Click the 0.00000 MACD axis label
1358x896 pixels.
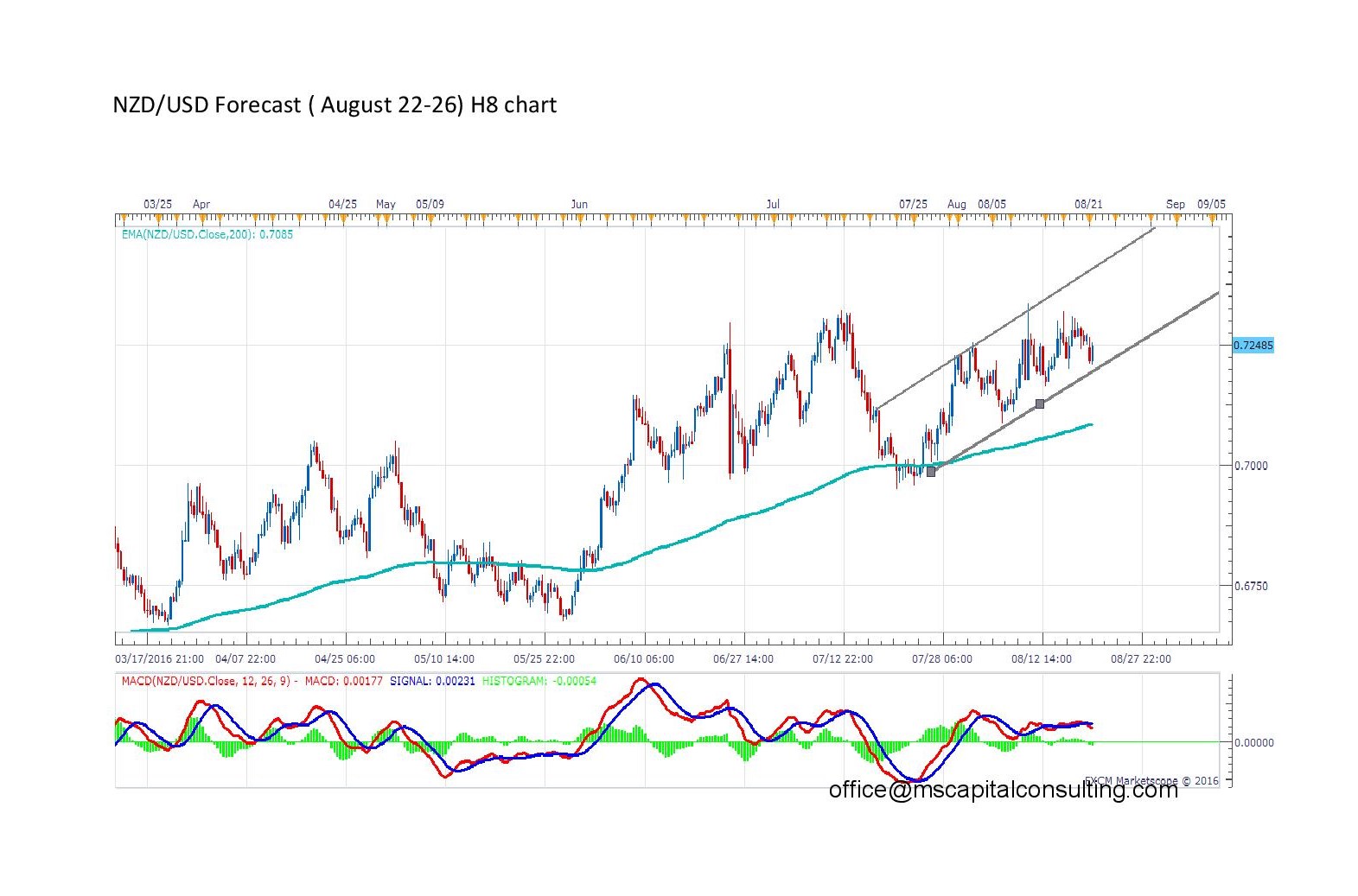(x=1253, y=742)
